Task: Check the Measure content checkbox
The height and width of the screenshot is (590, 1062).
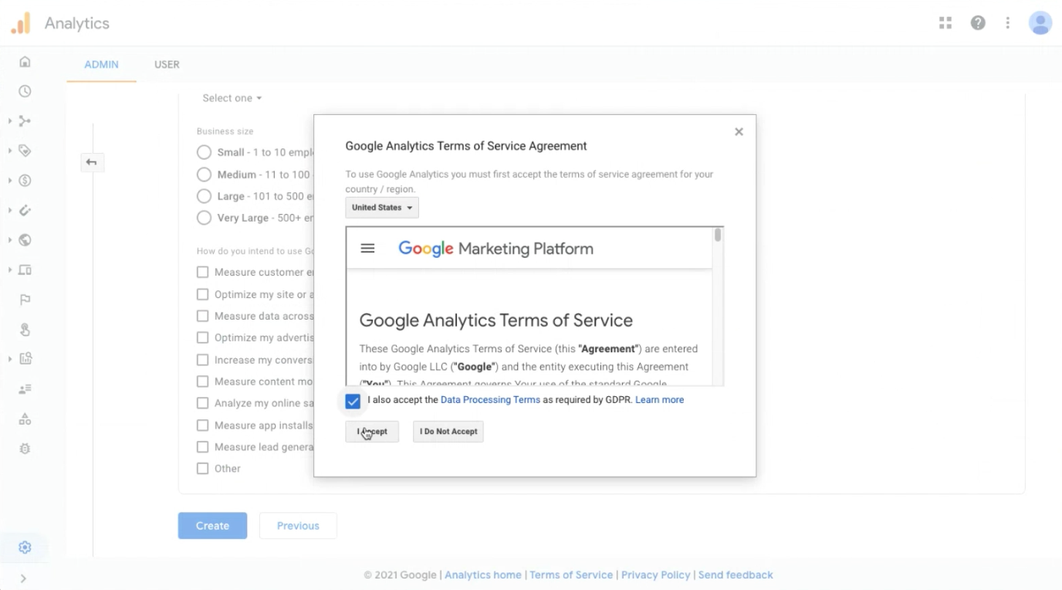Action: tap(203, 381)
